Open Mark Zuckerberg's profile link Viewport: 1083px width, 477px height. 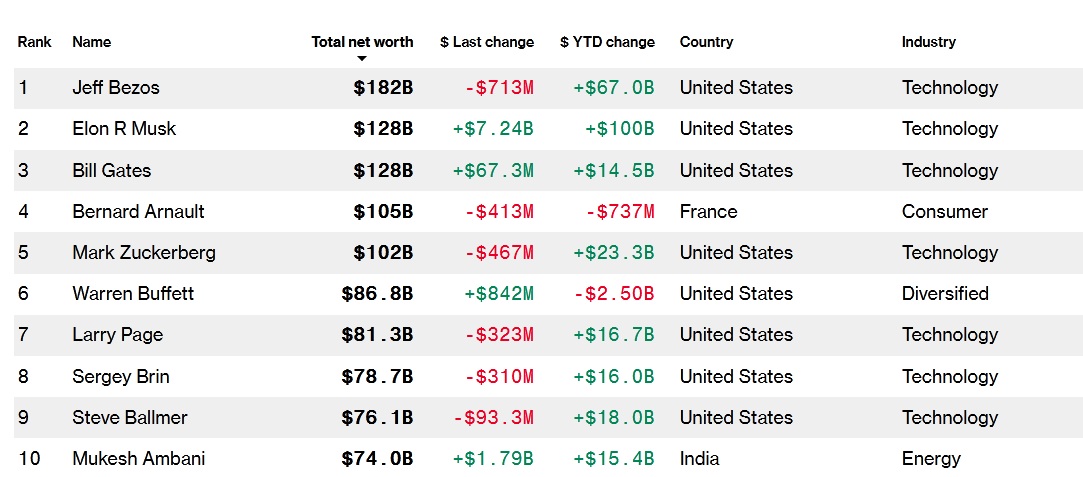tap(144, 253)
